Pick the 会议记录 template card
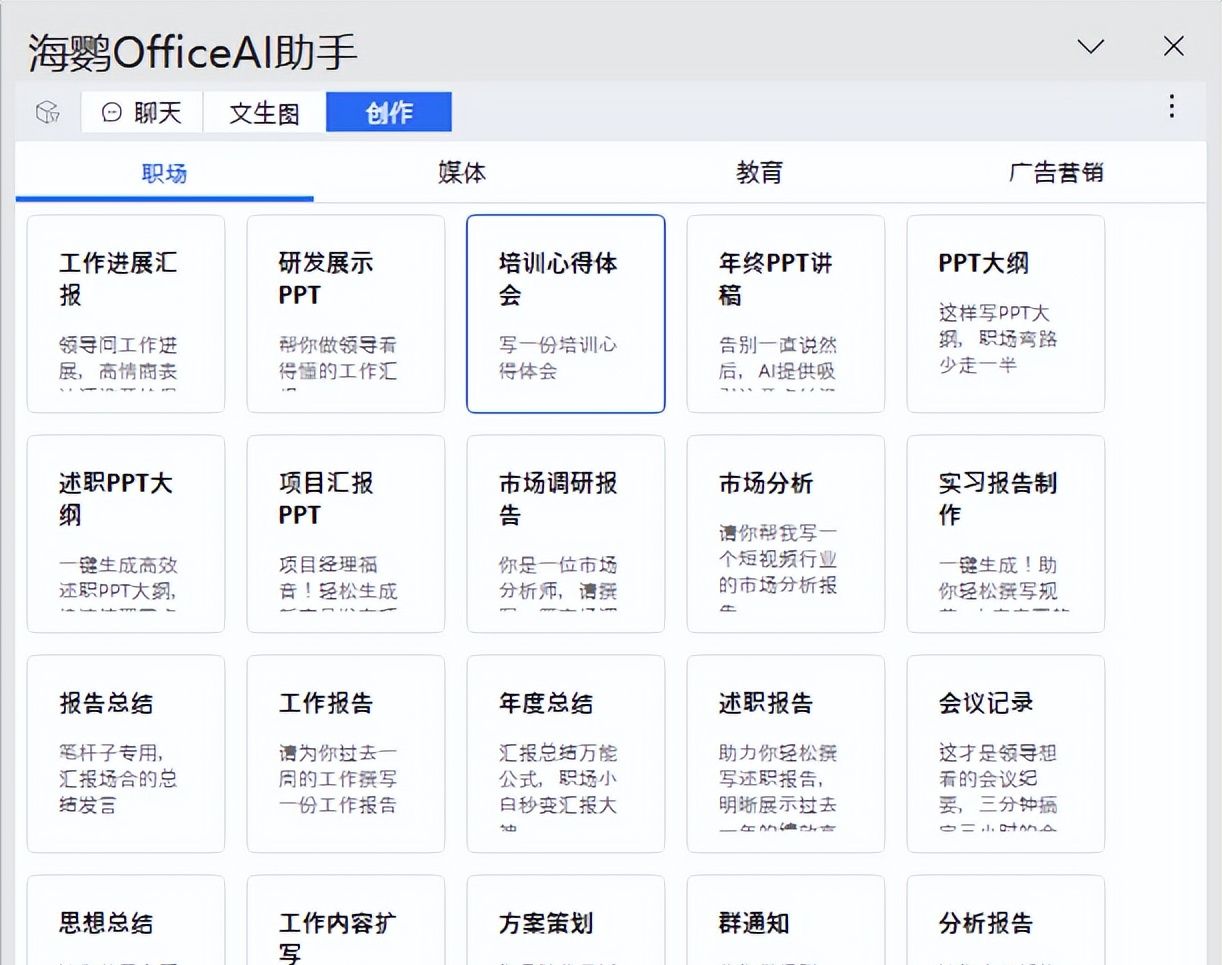Image resolution: width=1222 pixels, height=965 pixels. 1006,754
